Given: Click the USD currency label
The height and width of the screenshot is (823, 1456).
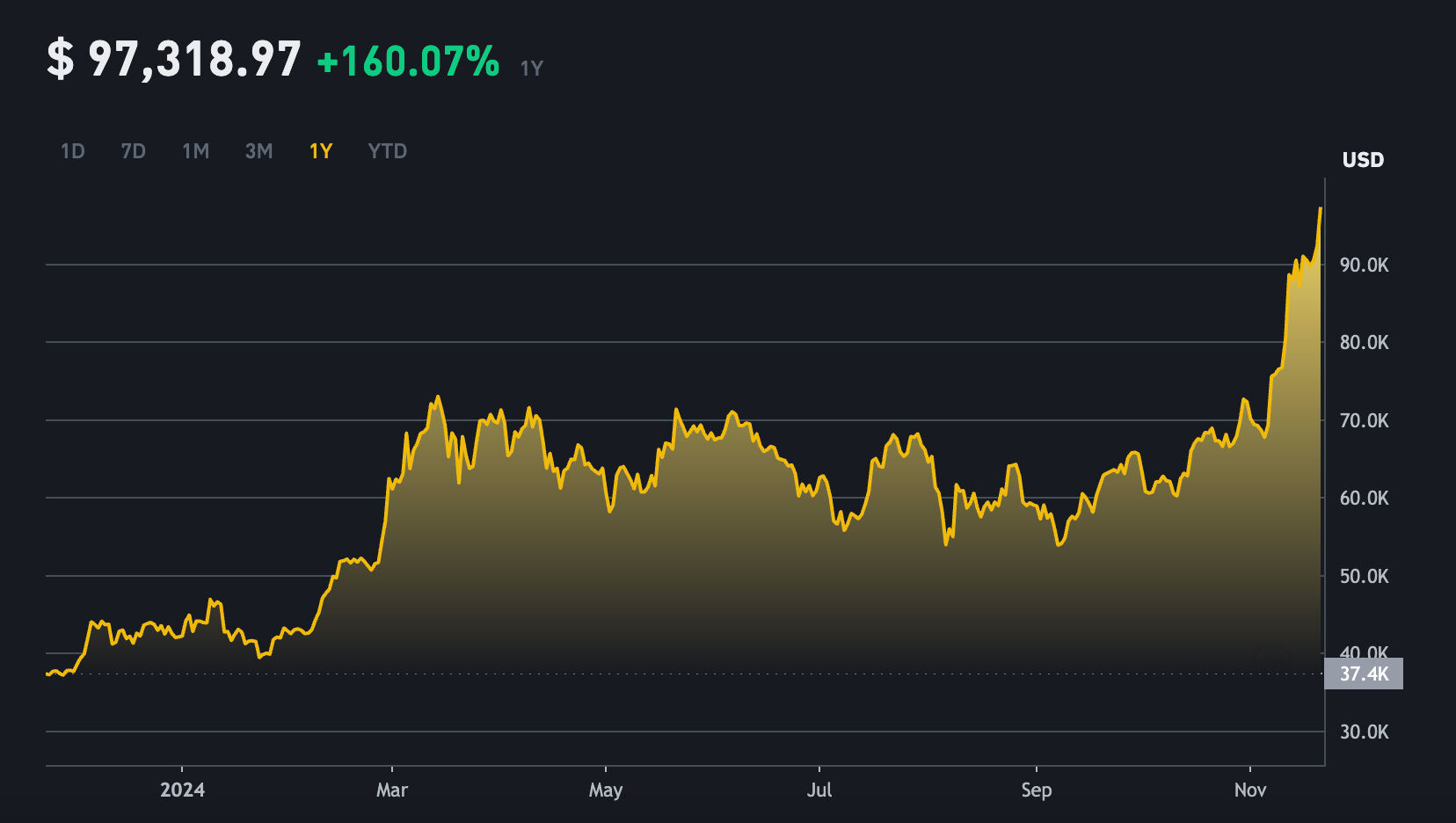Looking at the screenshot, I should [1363, 160].
